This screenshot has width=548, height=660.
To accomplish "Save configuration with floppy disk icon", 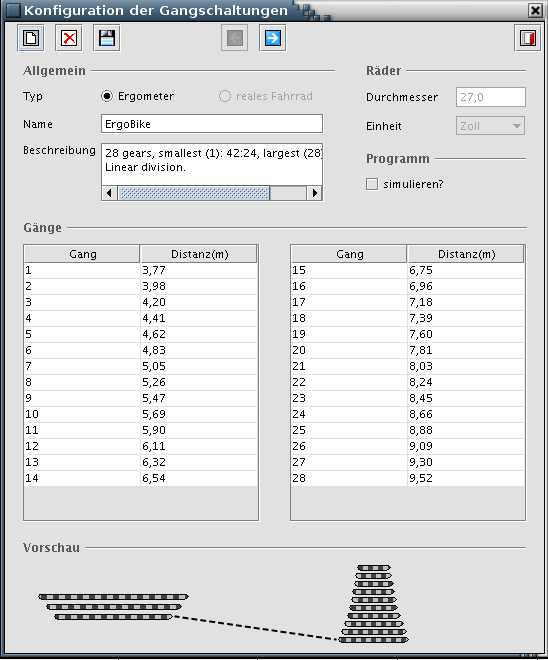I will click(x=106, y=38).
